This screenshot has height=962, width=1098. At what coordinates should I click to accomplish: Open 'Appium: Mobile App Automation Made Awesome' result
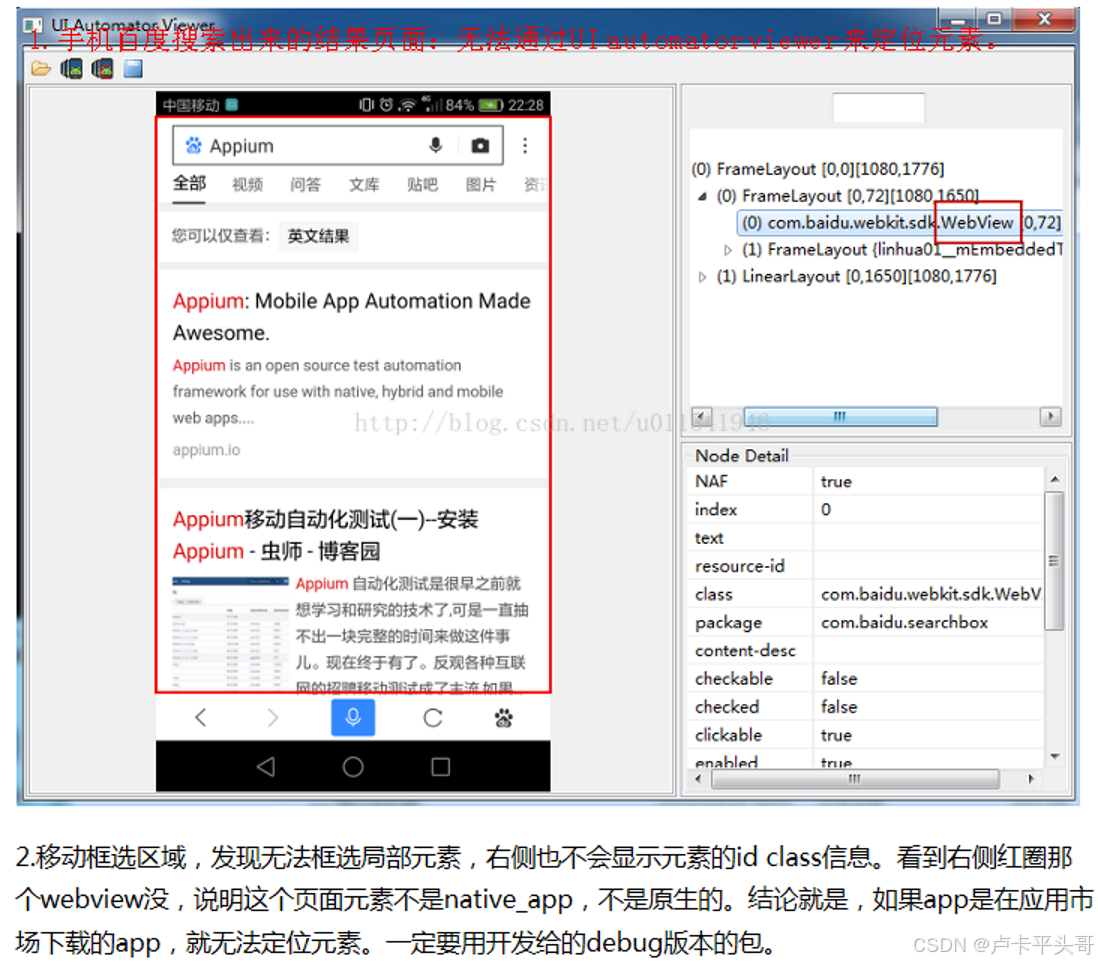pos(352,316)
